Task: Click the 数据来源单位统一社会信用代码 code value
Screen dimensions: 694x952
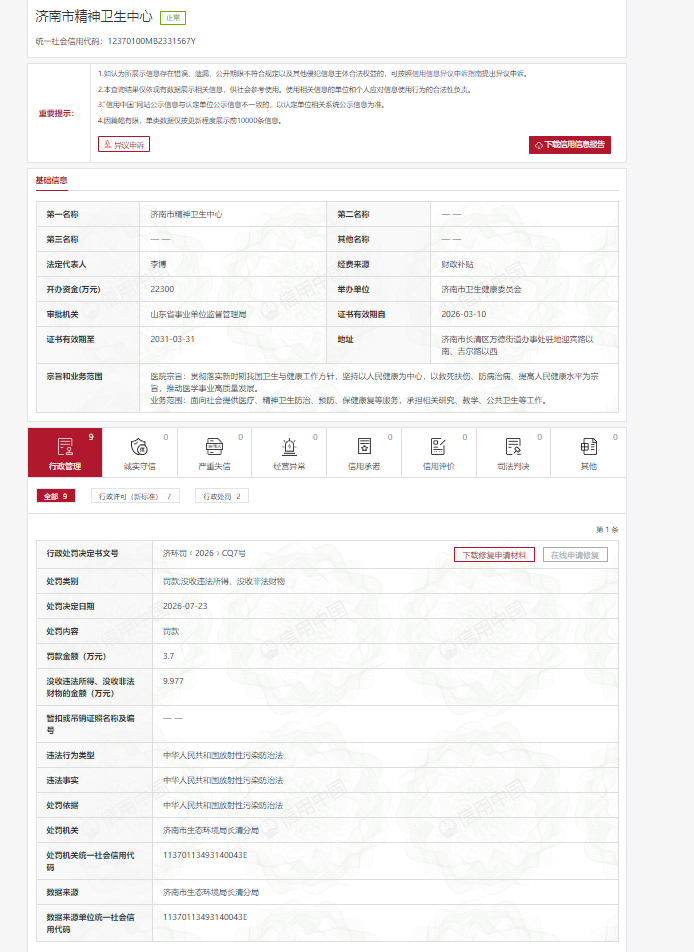Action: click(x=205, y=917)
